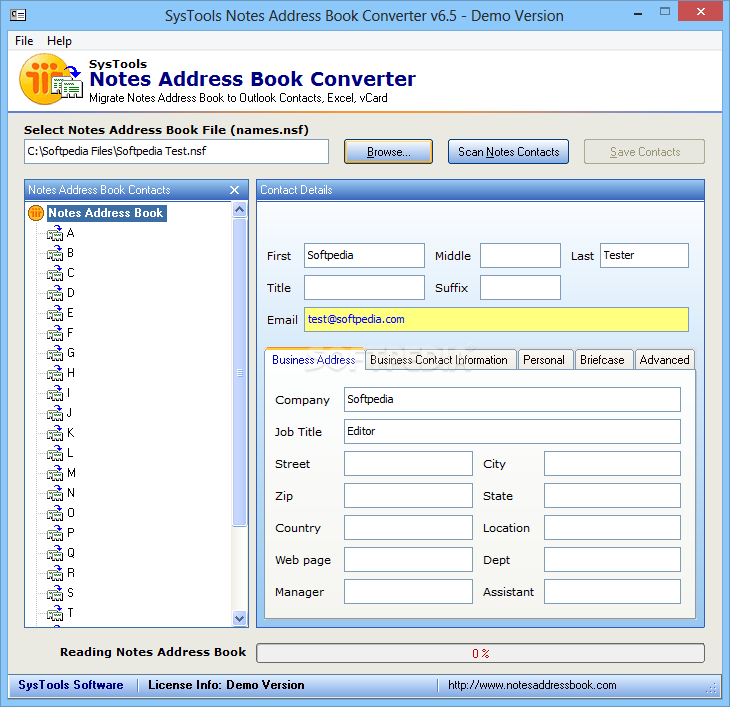This screenshot has height=707, width=730.
Task: Click the Manager input field
Action: [x=408, y=592]
